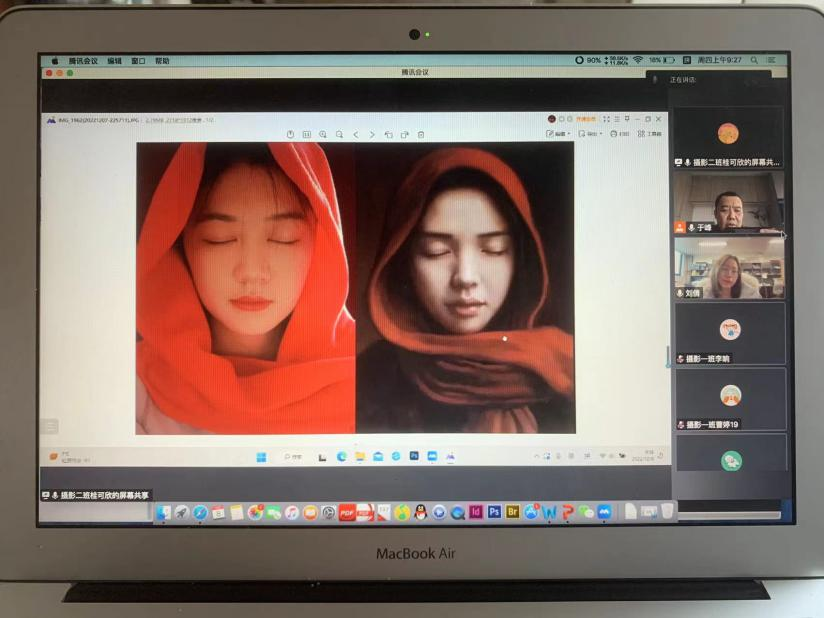The width and height of the screenshot is (824, 618).
Task: Click the Wi-Fi icon in macOS menu bar
Action: click(637, 60)
